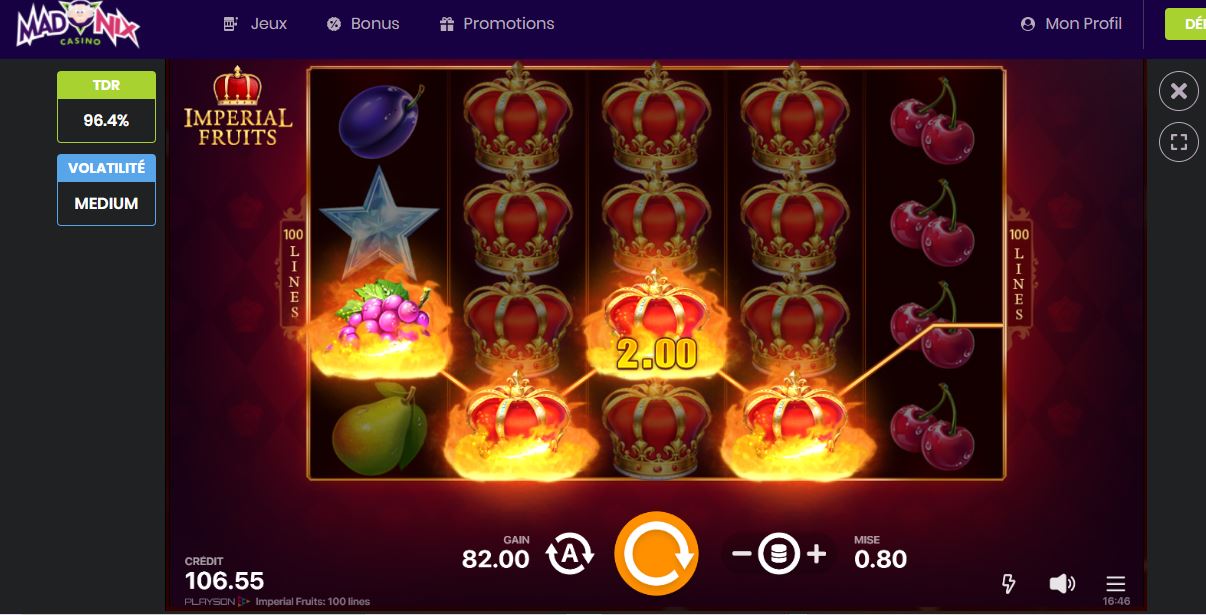Click the Imperial Fruits crown logo

(238, 106)
